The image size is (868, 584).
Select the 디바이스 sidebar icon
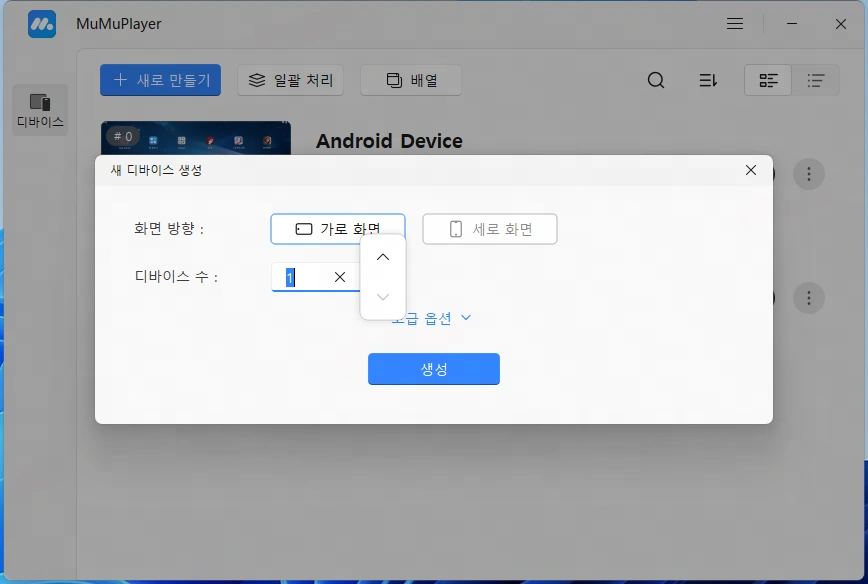coord(40,103)
